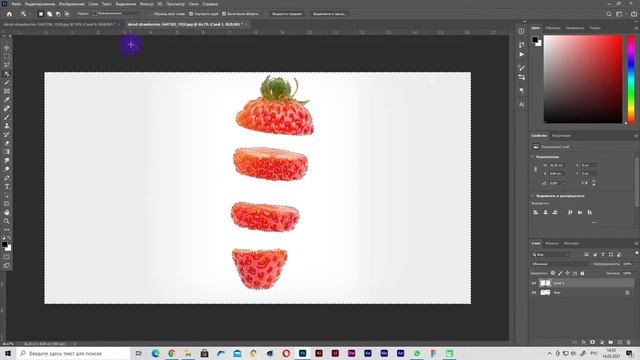Create a new group folder icon
This screenshot has width=640, height=360.
click(x=611, y=342)
